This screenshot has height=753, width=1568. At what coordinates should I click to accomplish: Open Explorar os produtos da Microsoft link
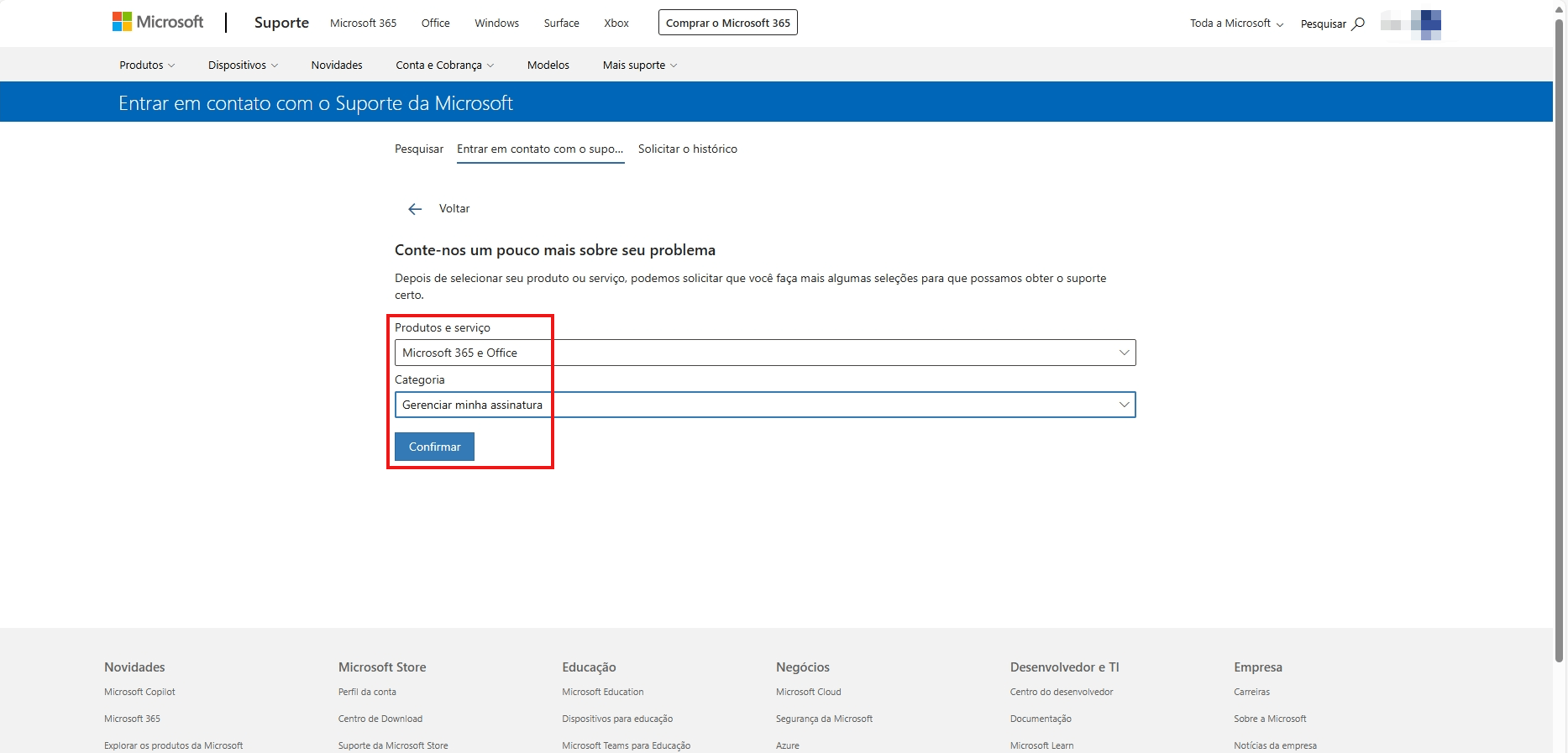[x=173, y=745]
